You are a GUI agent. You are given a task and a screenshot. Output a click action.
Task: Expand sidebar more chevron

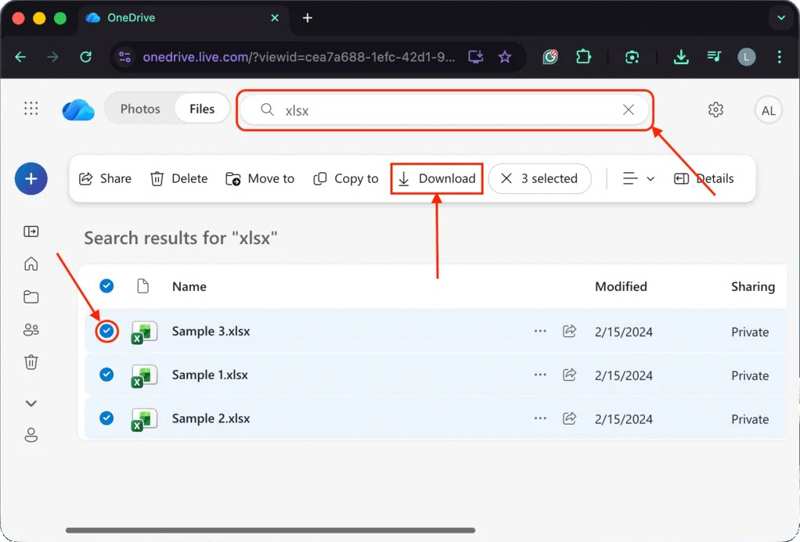point(31,403)
